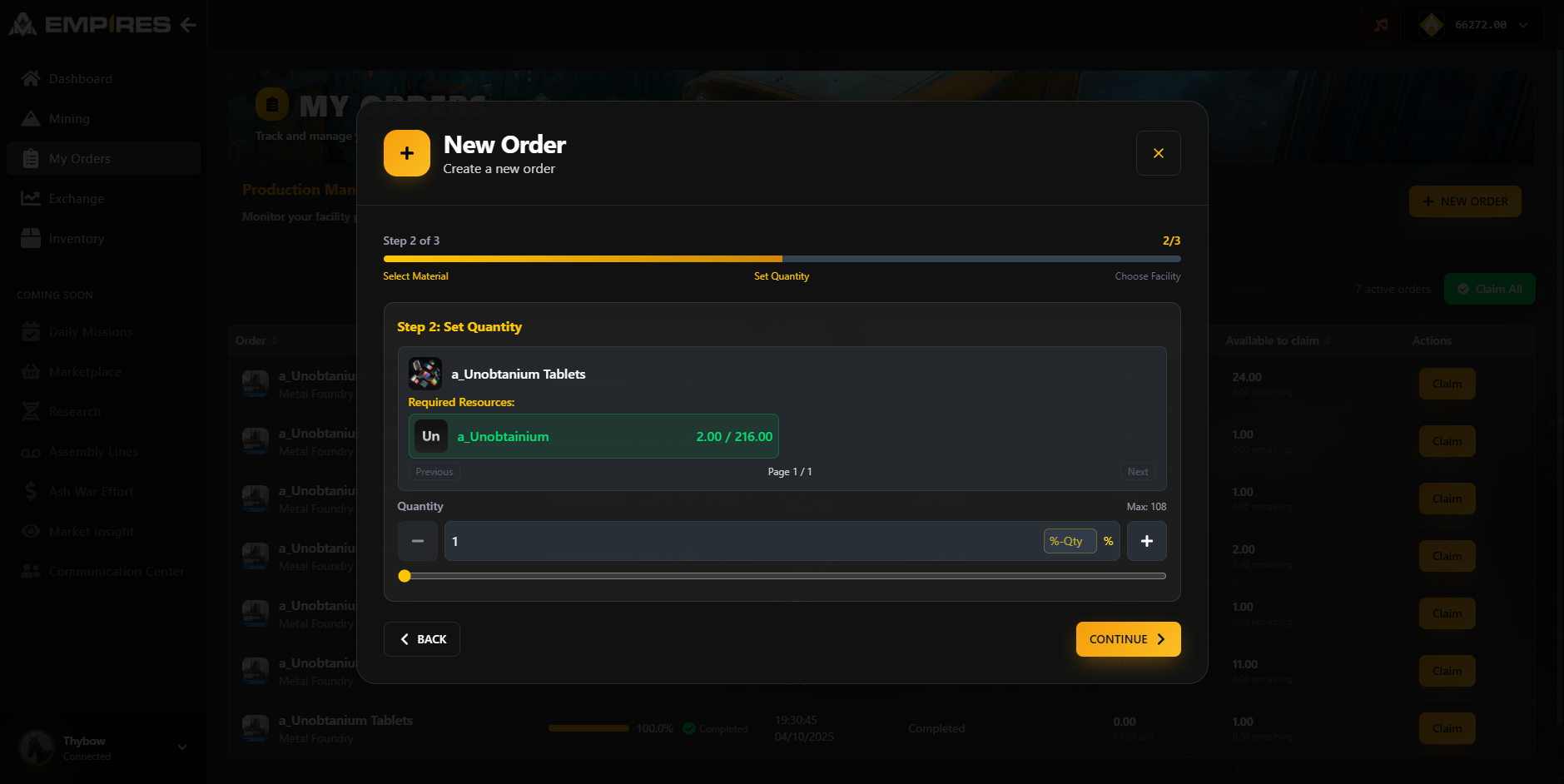Click the quantity slider handle
This screenshot has height=784, width=1564.
pyautogui.click(x=405, y=576)
